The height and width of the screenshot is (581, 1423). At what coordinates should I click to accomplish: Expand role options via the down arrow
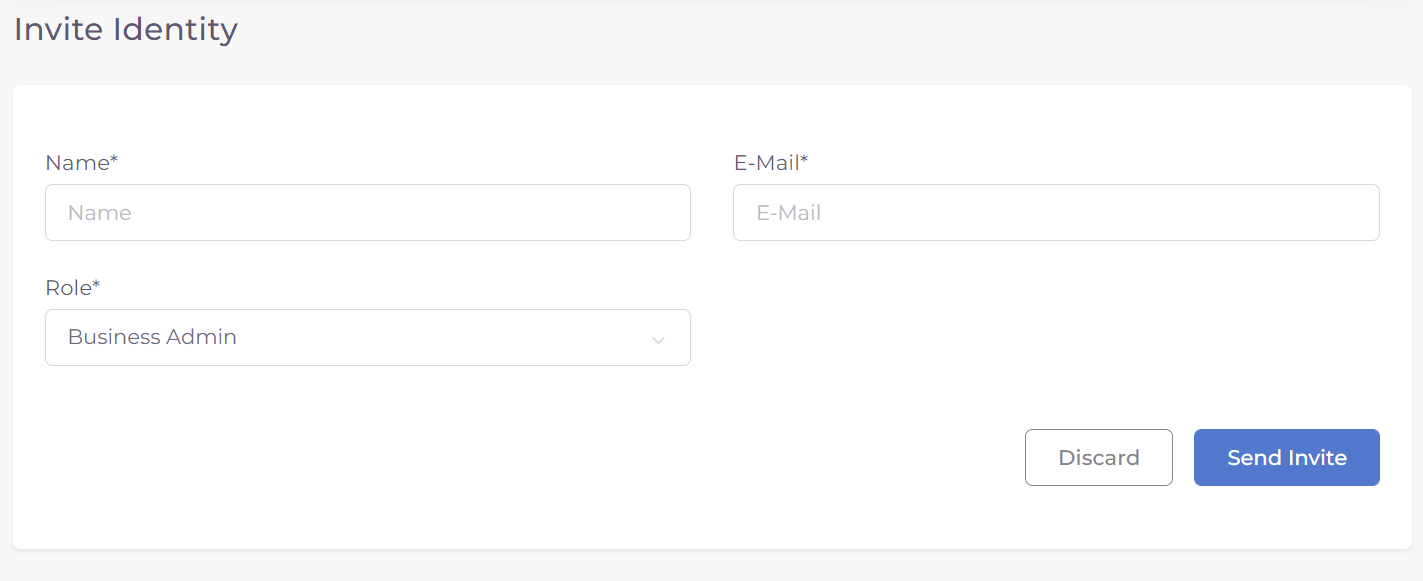[658, 339]
